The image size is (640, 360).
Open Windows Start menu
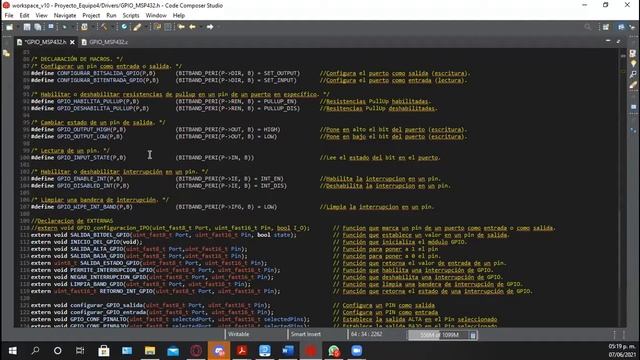(x=13, y=351)
